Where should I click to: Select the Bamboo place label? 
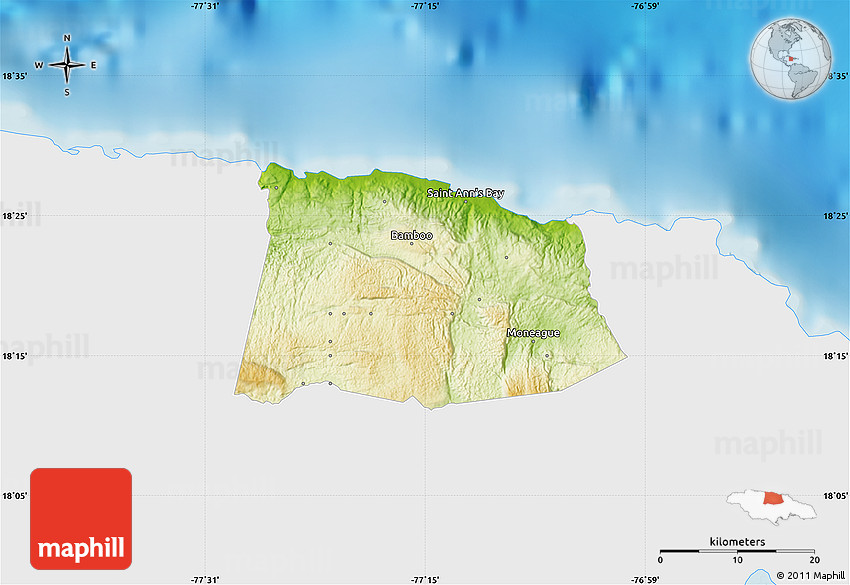pyautogui.click(x=411, y=235)
